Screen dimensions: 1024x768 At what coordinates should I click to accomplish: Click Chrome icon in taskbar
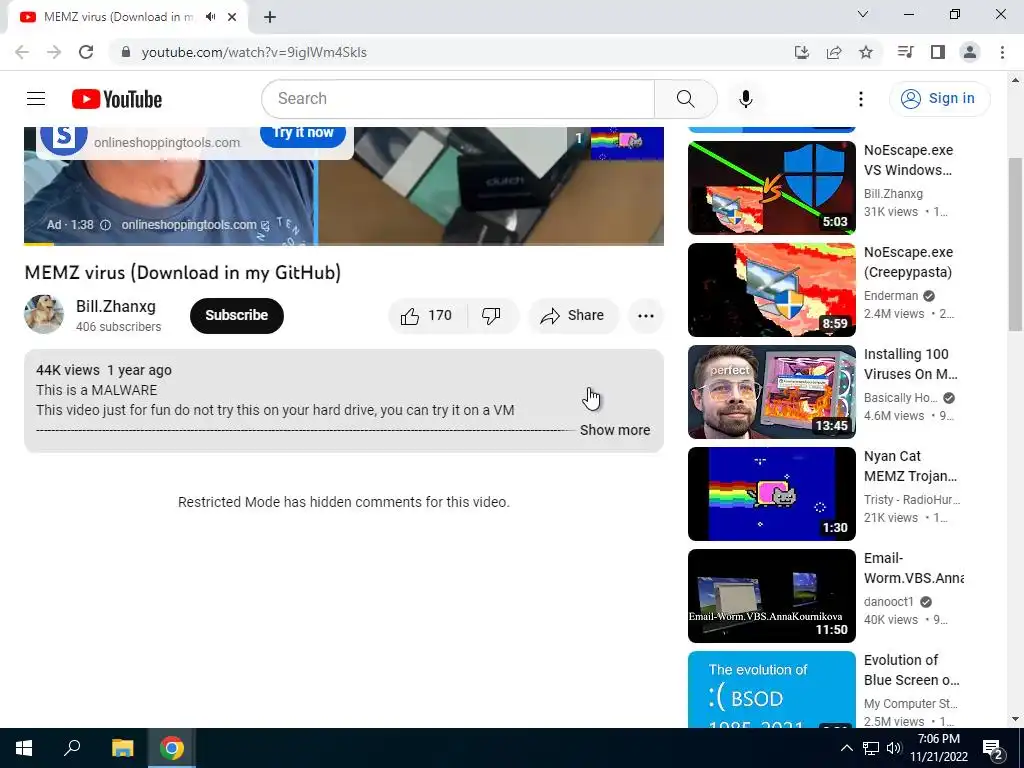172,748
